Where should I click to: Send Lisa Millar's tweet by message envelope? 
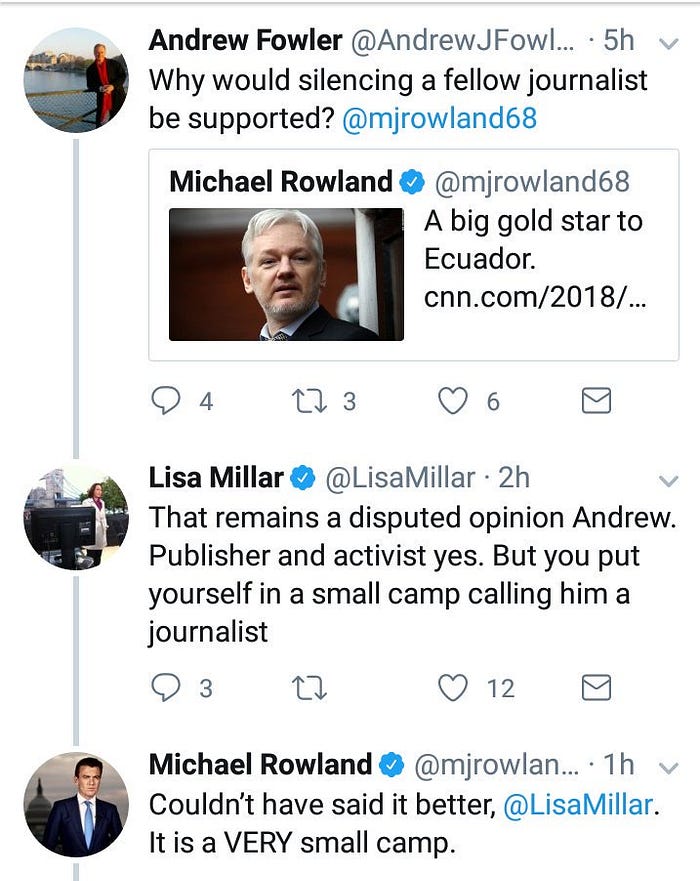click(x=596, y=687)
